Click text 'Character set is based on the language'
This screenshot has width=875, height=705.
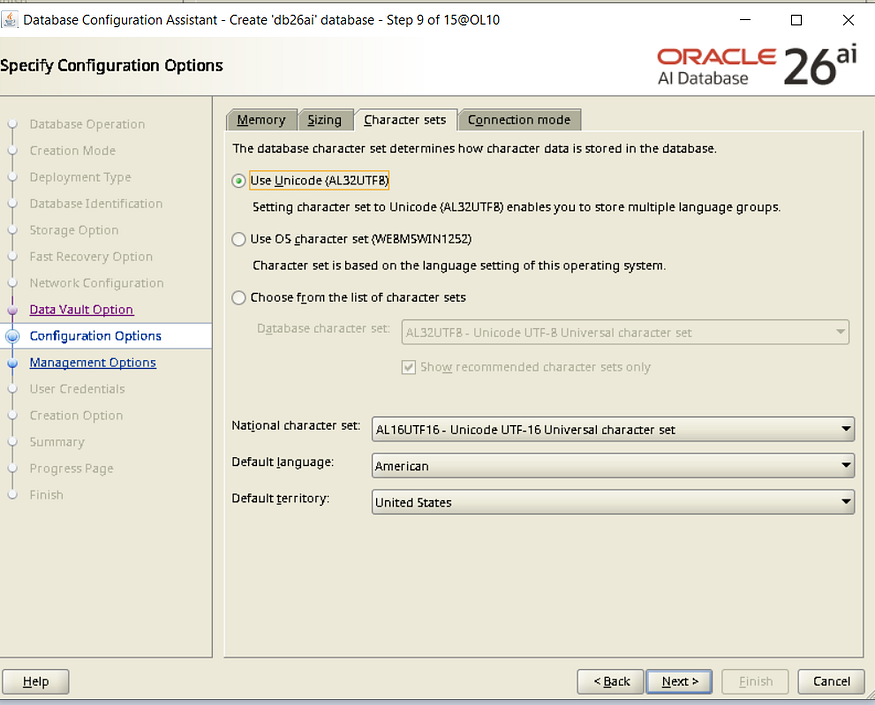coord(459,266)
